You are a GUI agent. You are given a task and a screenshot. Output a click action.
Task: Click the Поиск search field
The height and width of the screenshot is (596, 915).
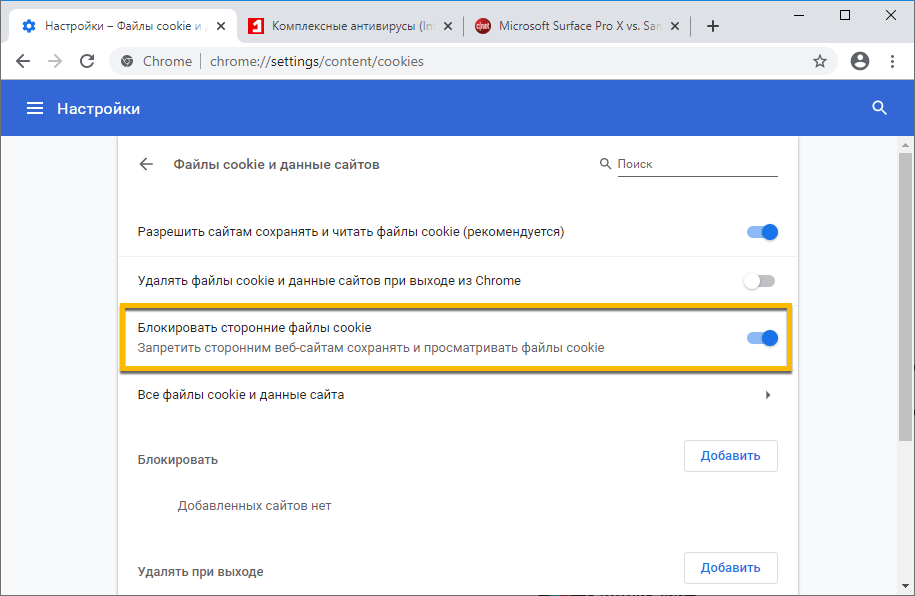[690, 163]
